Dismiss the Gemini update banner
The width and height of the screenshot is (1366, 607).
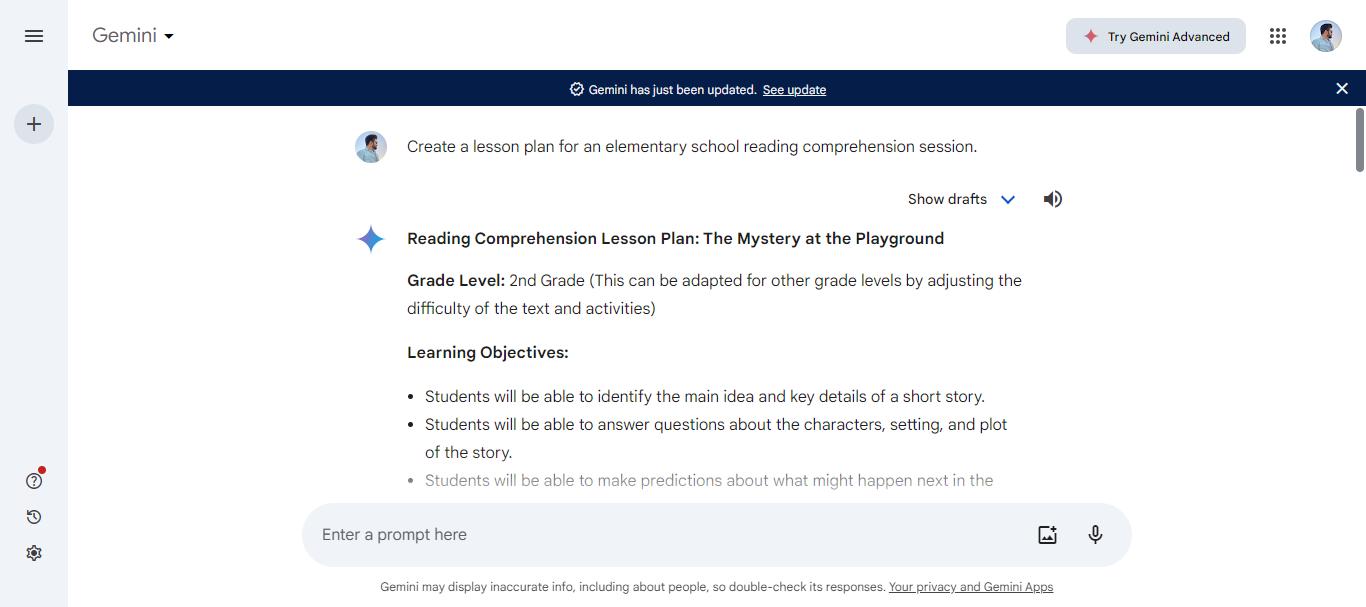click(1342, 88)
